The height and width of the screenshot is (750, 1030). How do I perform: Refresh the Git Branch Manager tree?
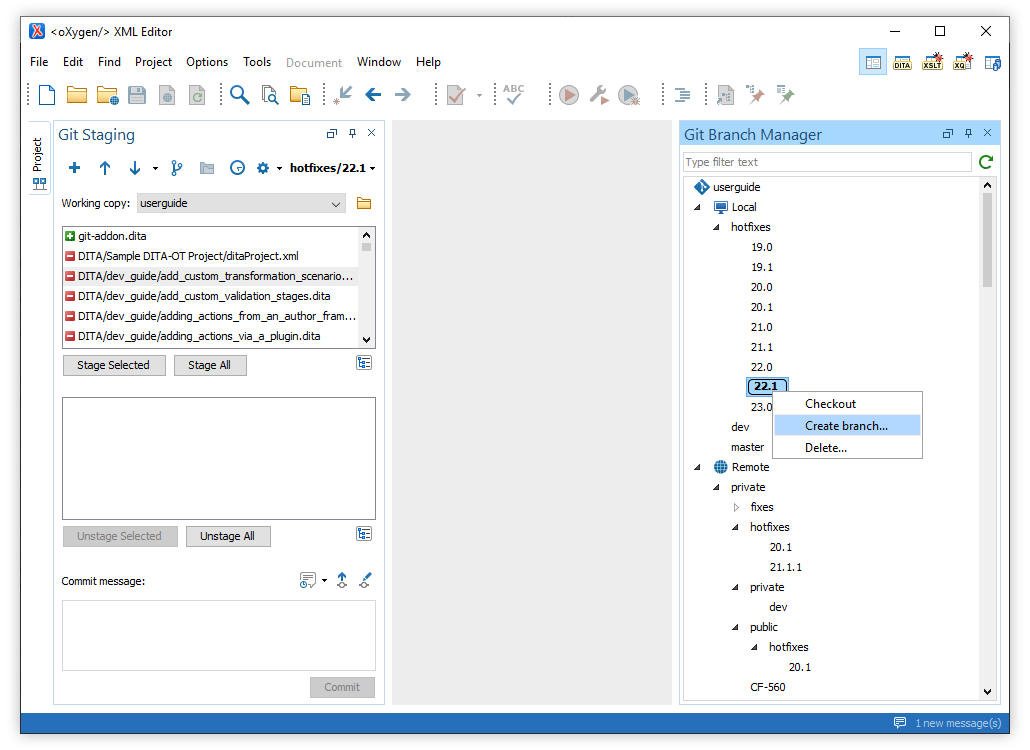click(x=986, y=162)
